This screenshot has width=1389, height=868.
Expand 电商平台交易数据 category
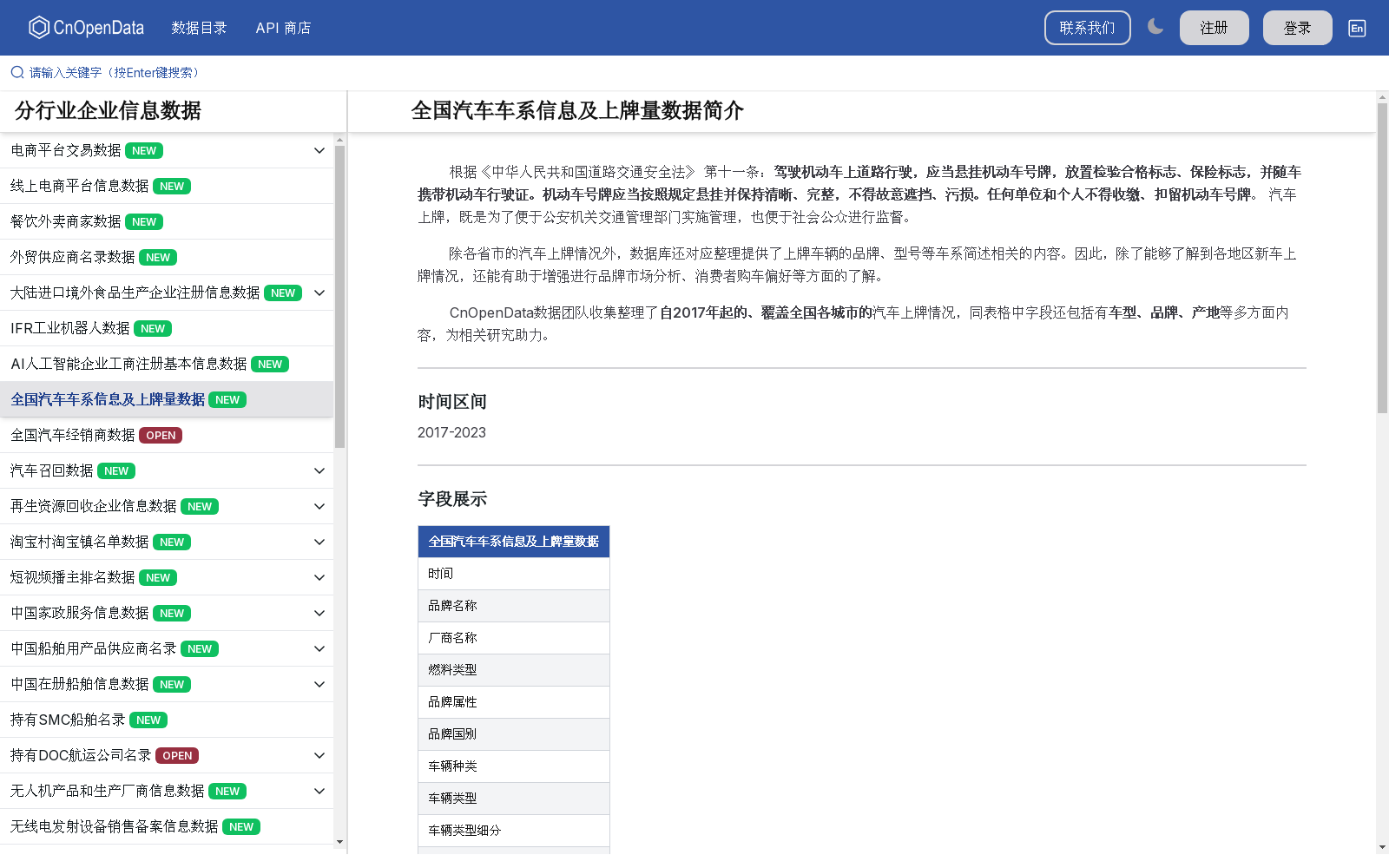click(x=319, y=150)
